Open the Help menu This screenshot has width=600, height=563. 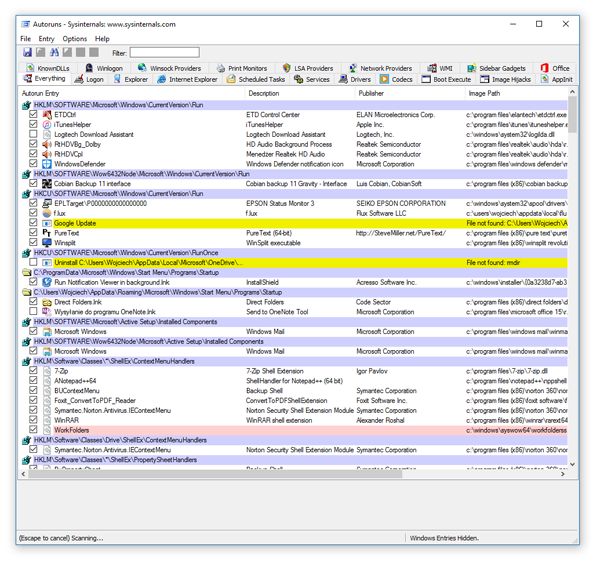click(x=102, y=39)
